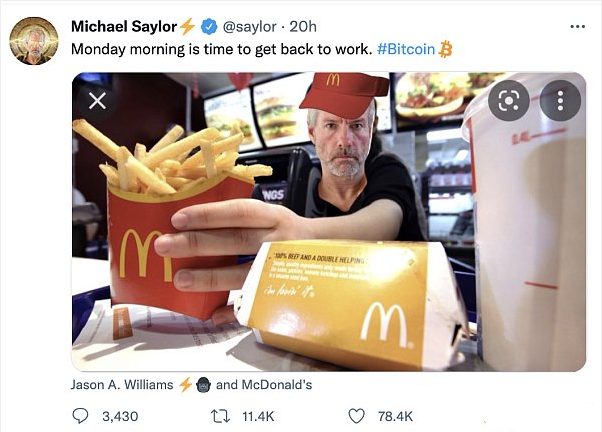This screenshot has width=602, height=432.
Task: Close the image with the X button
Action: 98,101
